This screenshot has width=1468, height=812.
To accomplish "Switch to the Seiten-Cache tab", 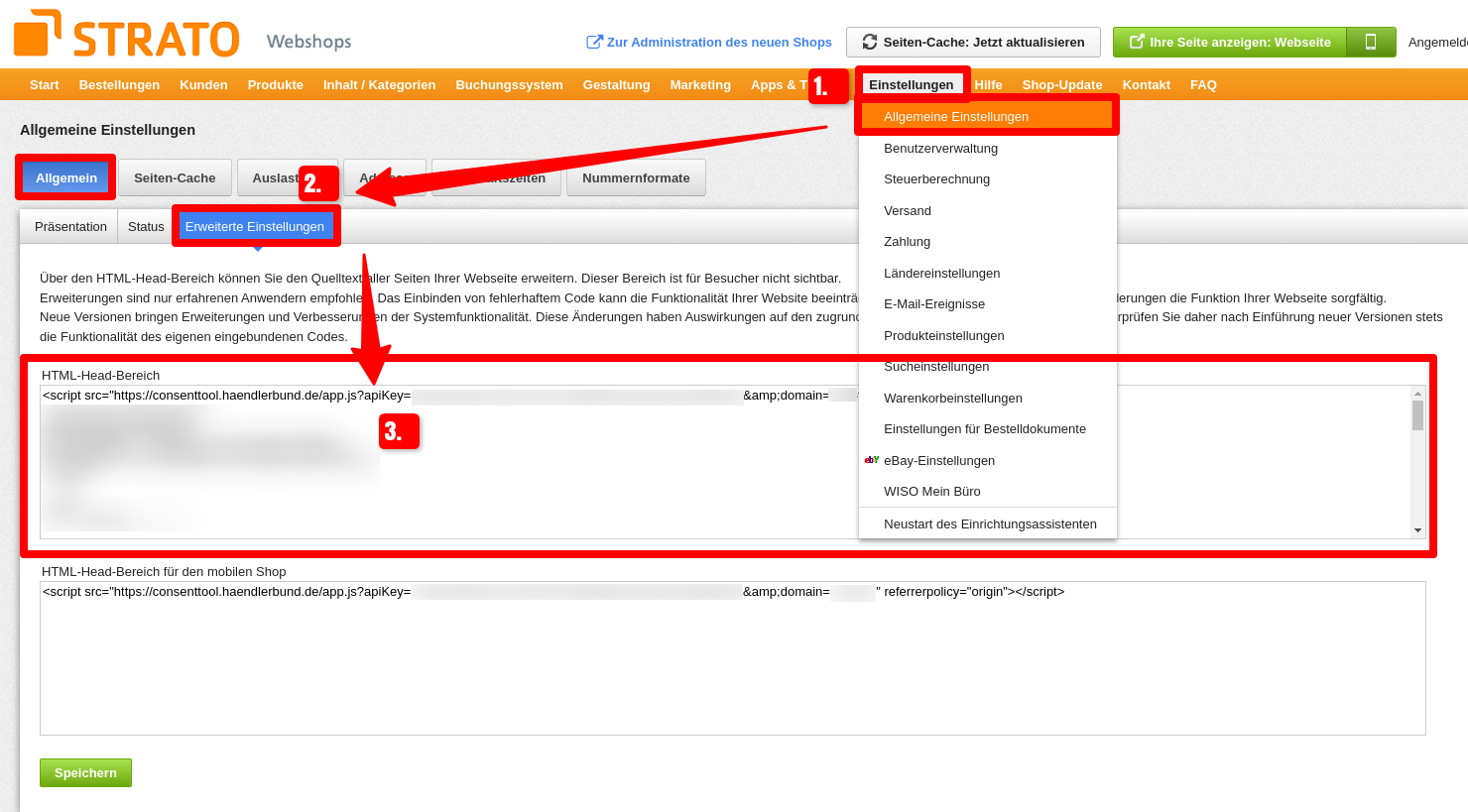I will pos(175,176).
